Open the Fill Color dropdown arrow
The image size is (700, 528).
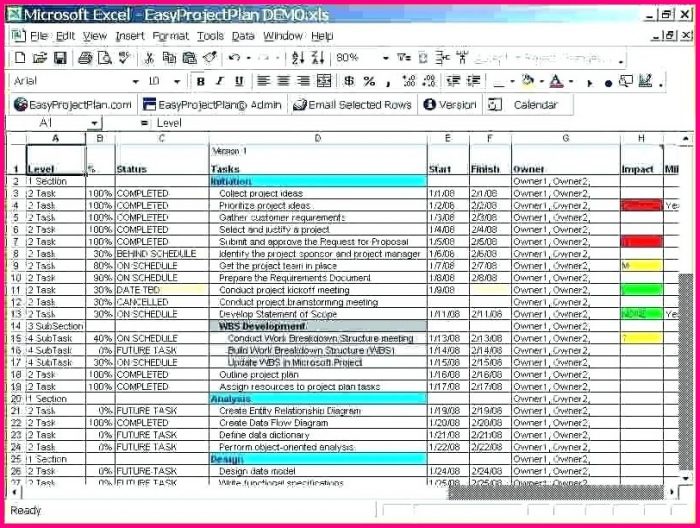coord(541,82)
